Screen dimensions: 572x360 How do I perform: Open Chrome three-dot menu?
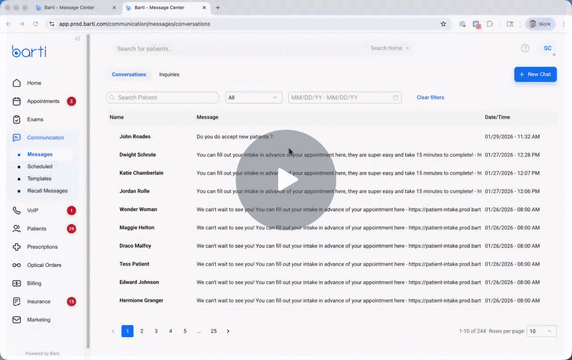pyautogui.click(x=564, y=24)
